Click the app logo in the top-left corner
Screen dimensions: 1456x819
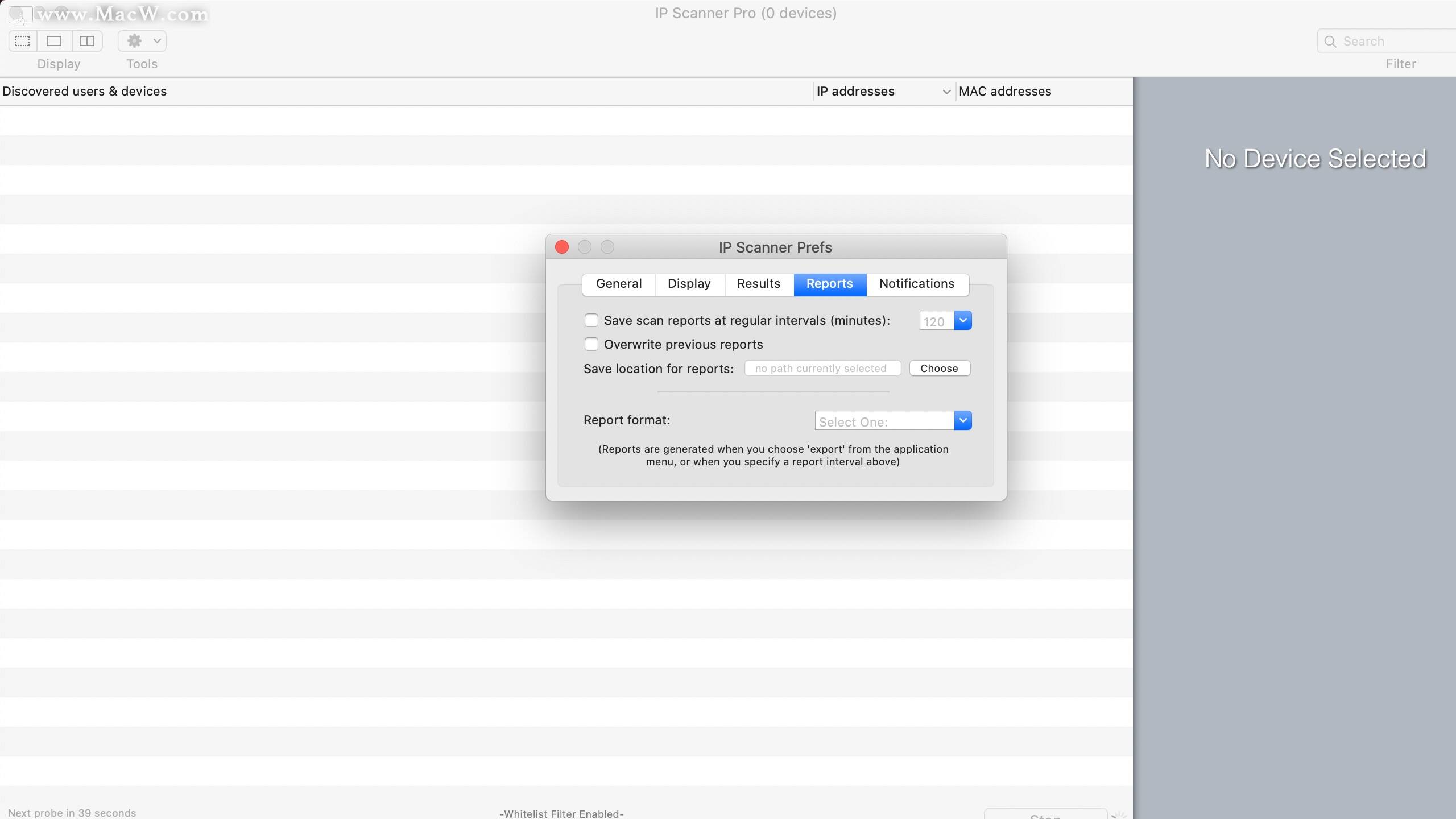[22, 14]
